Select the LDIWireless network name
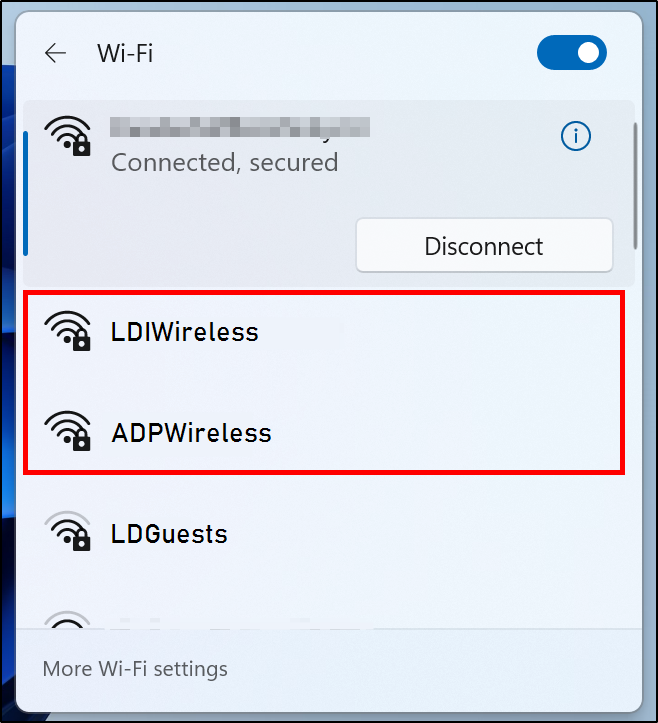658x723 pixels. click(184, 332)
